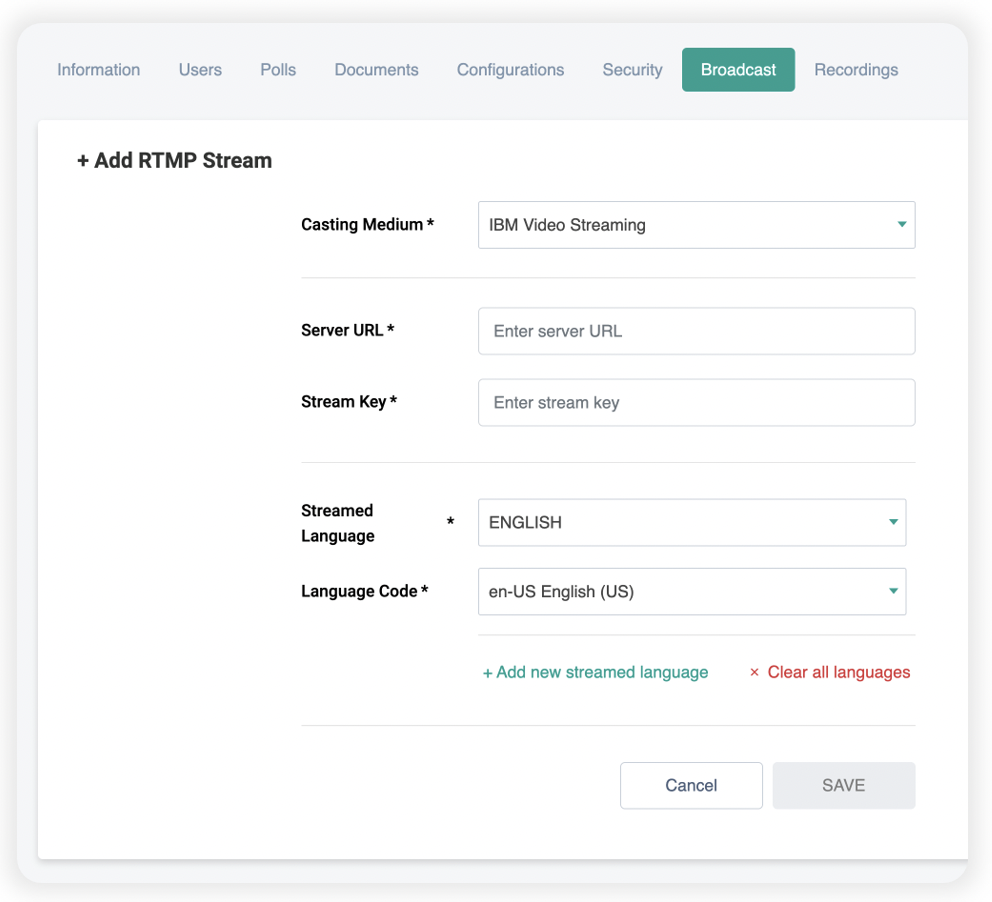Expand the ENGLISH streamed language selector
This screenshot has height=902, width=992.
click(x=692, y=522)
